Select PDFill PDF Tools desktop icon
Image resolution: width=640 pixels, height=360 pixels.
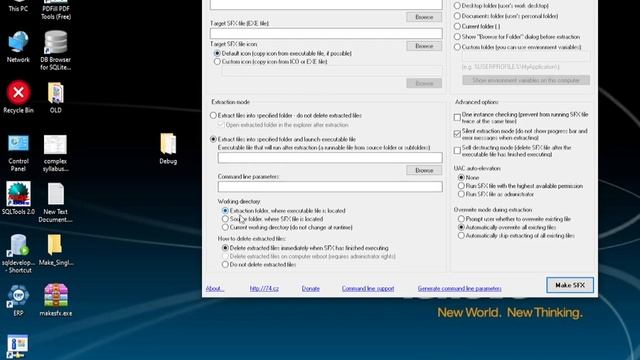tap(56, 10)
